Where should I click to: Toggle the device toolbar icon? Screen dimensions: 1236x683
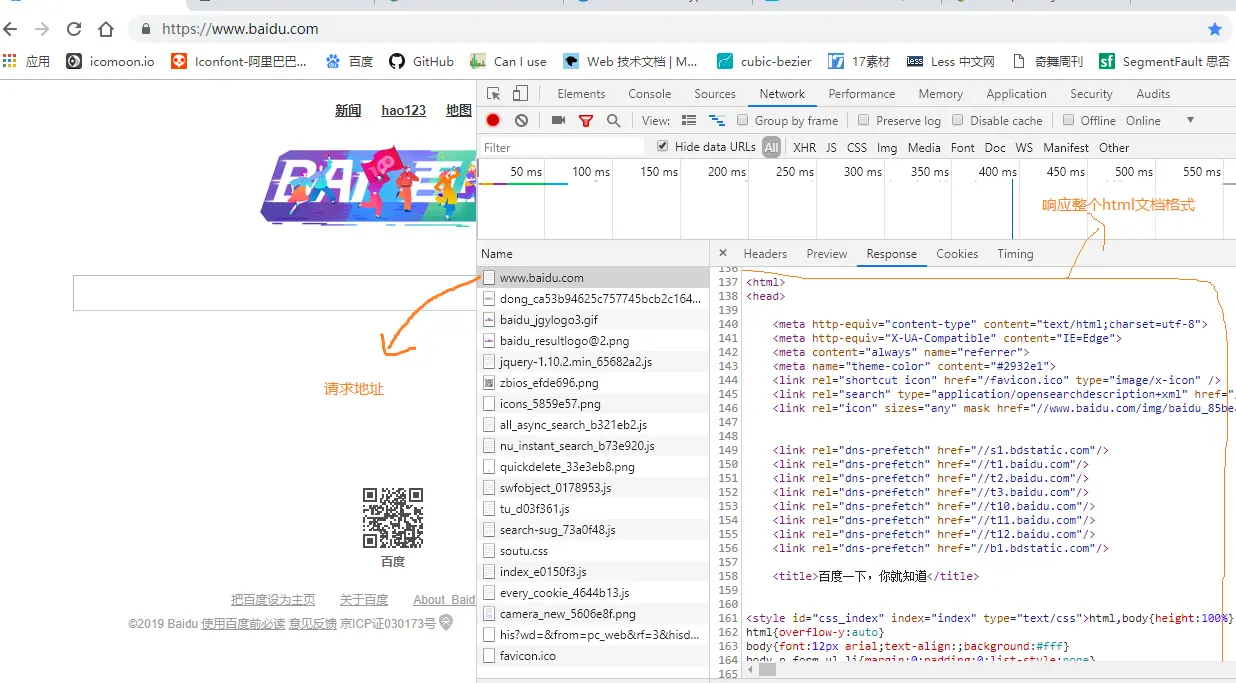click(520, 94)
